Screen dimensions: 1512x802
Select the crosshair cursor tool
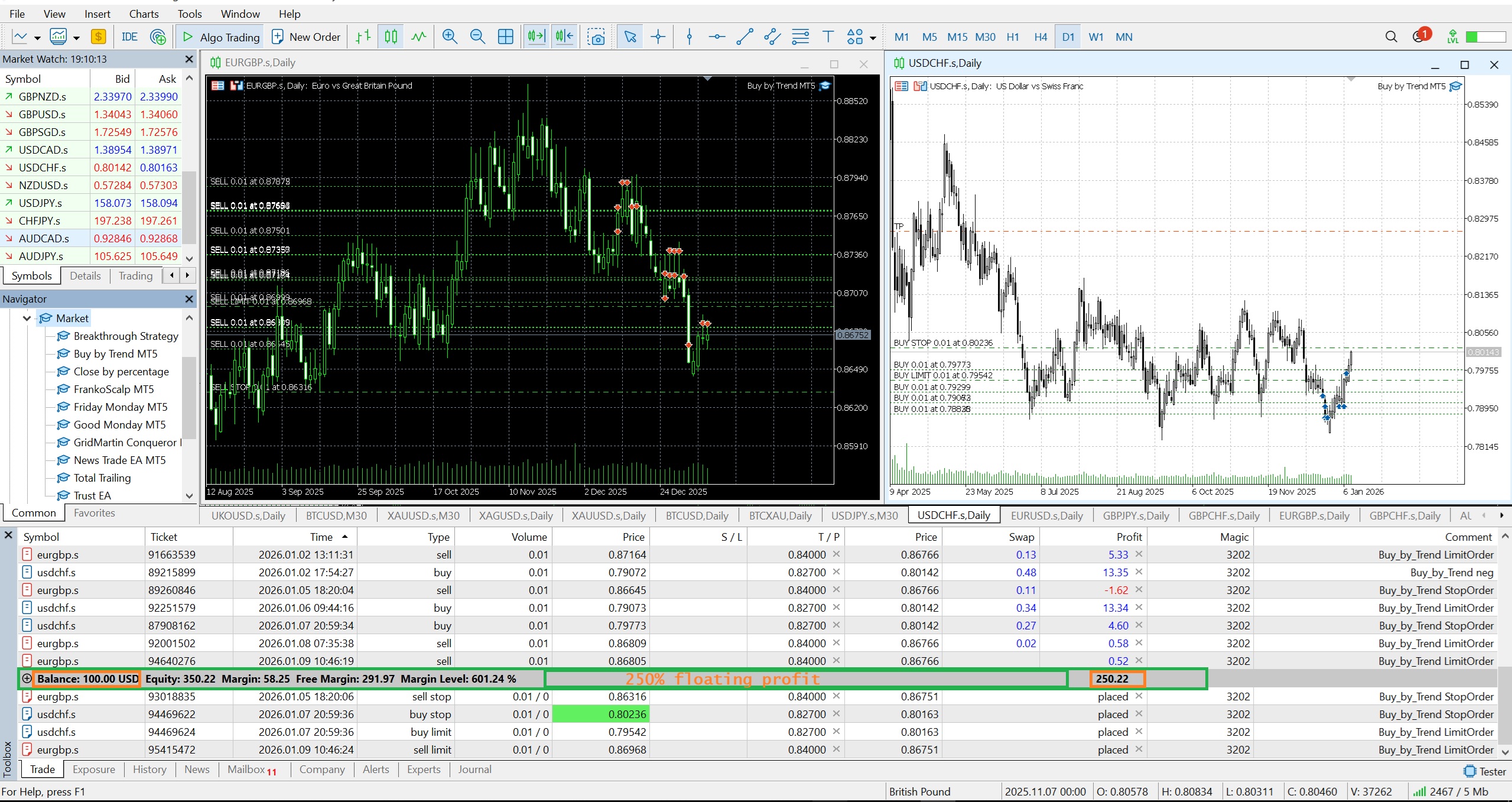tap(658, 37)
